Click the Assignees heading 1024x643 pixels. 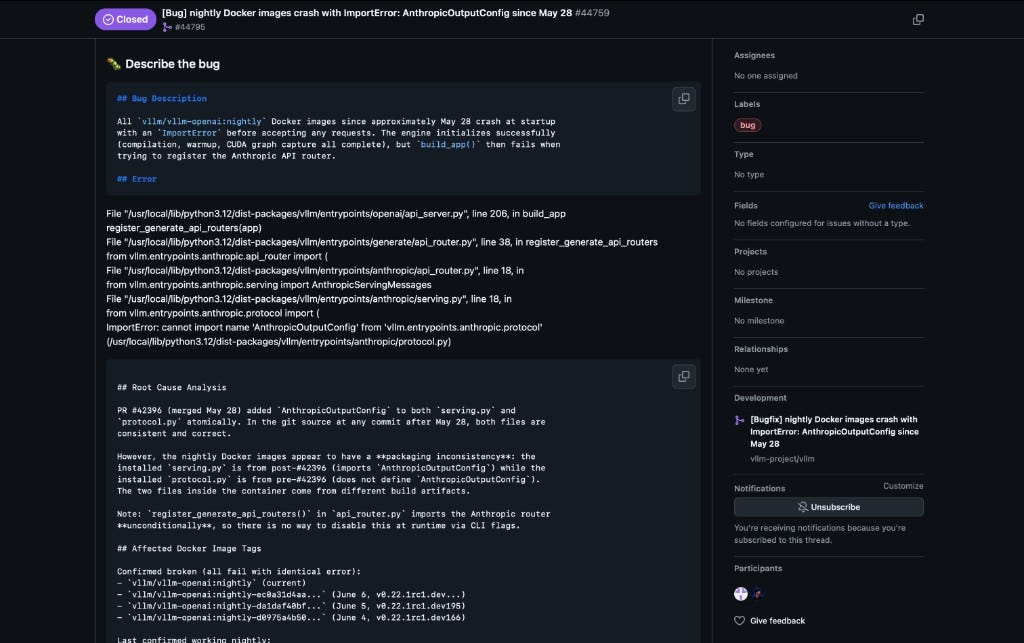(x=754, y=55)
